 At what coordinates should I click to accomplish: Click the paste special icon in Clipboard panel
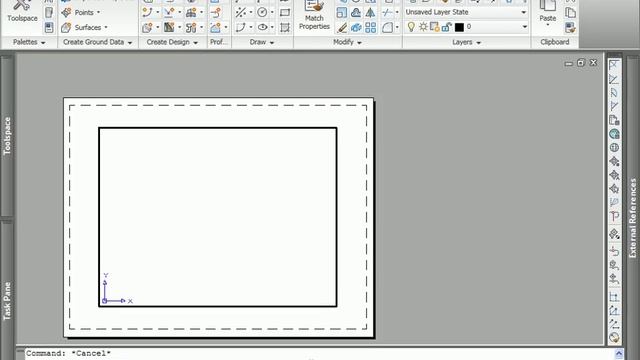570,28
